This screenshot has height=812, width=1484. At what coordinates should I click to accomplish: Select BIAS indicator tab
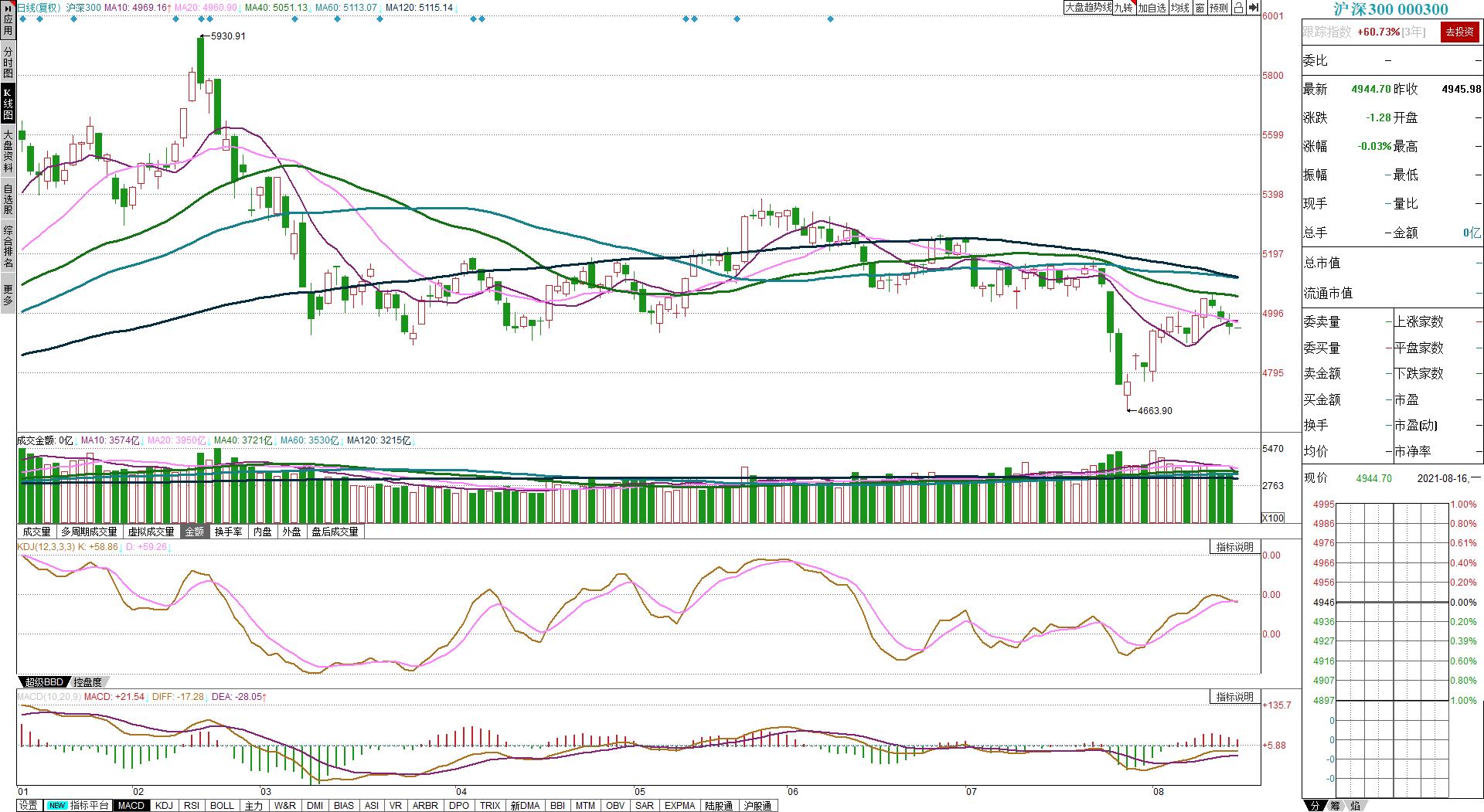344,805
